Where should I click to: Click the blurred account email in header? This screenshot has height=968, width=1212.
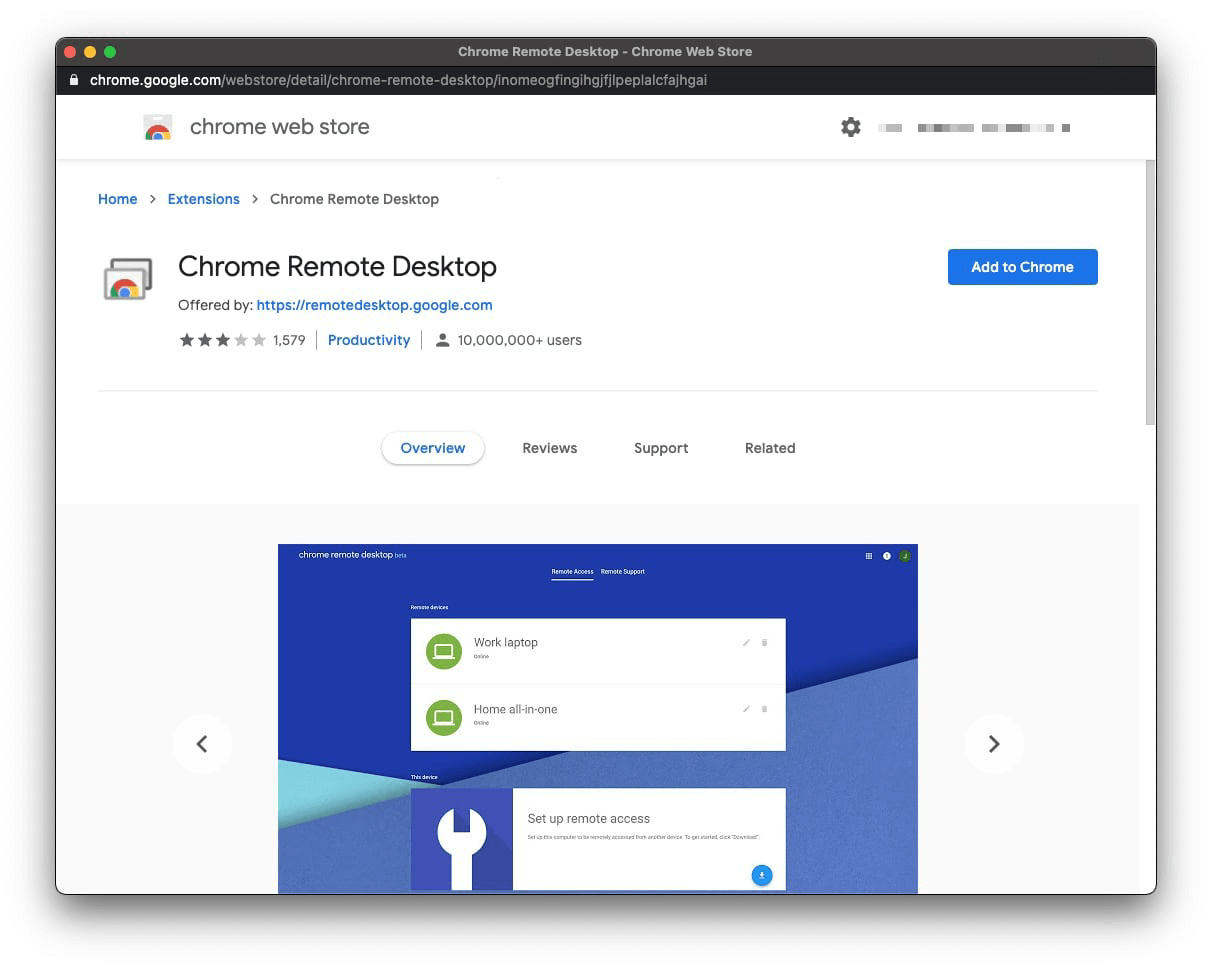[x=975, y=128]
